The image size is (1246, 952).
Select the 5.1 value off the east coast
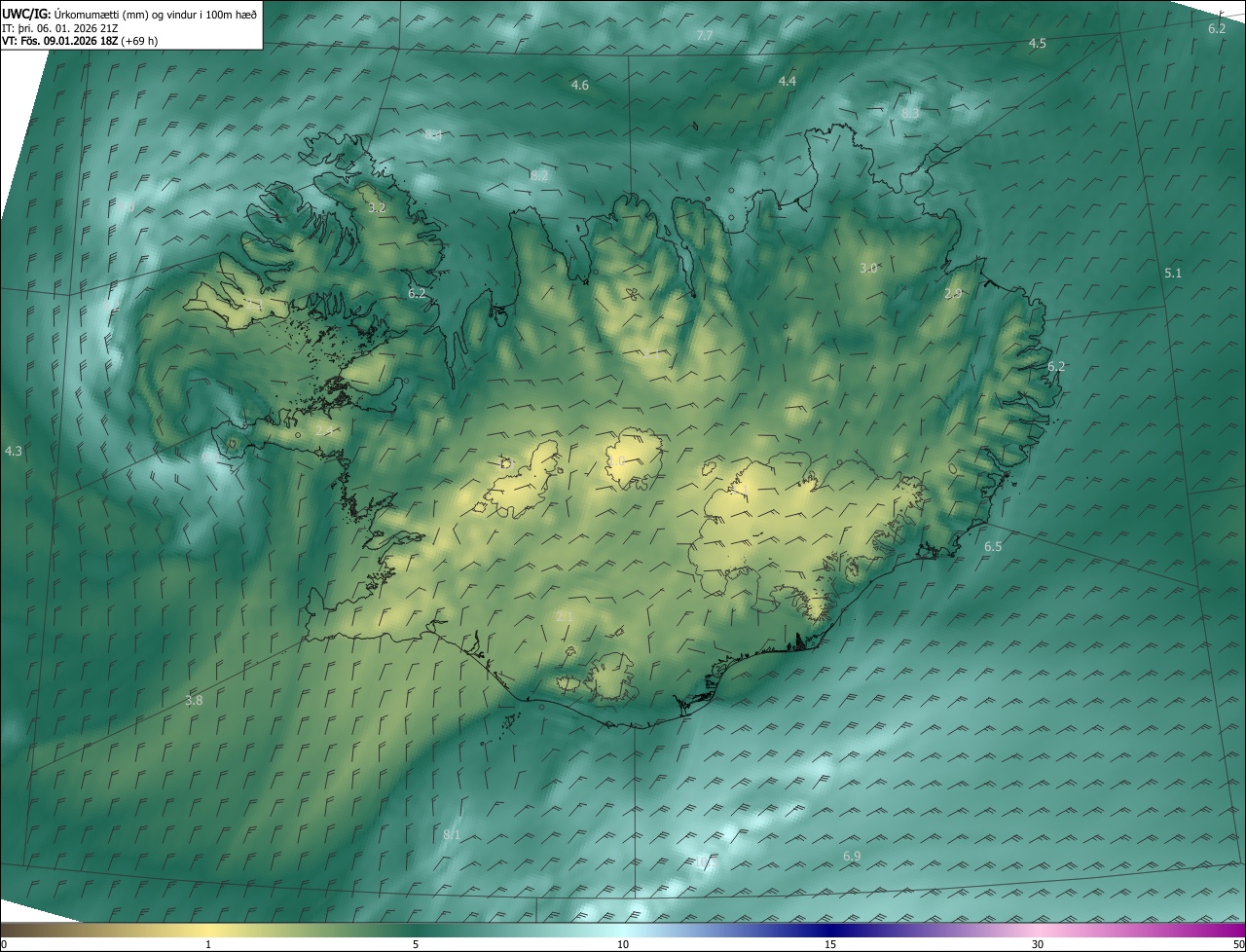tap(1173, 274)
